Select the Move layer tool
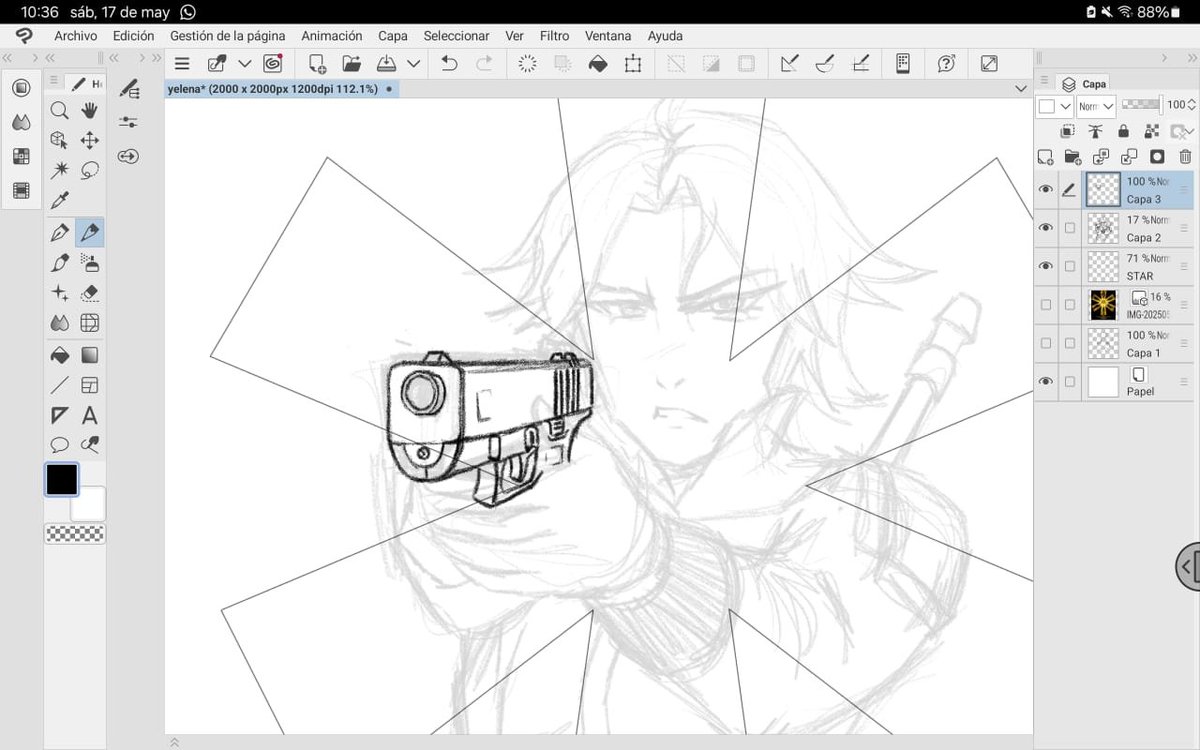Screen dimensions: 1200x750 (90, 140)
